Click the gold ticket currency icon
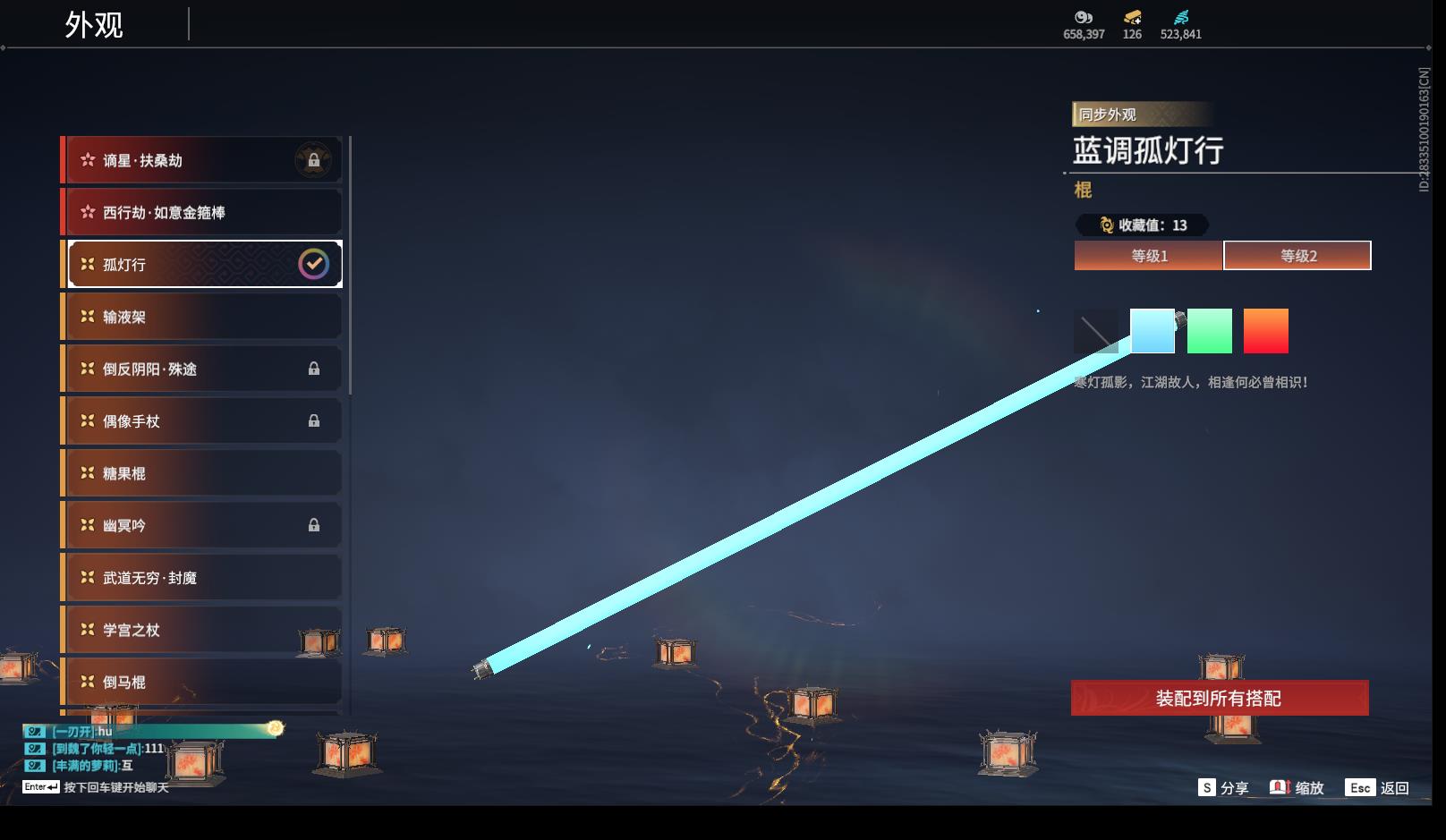 (1133, 17)
